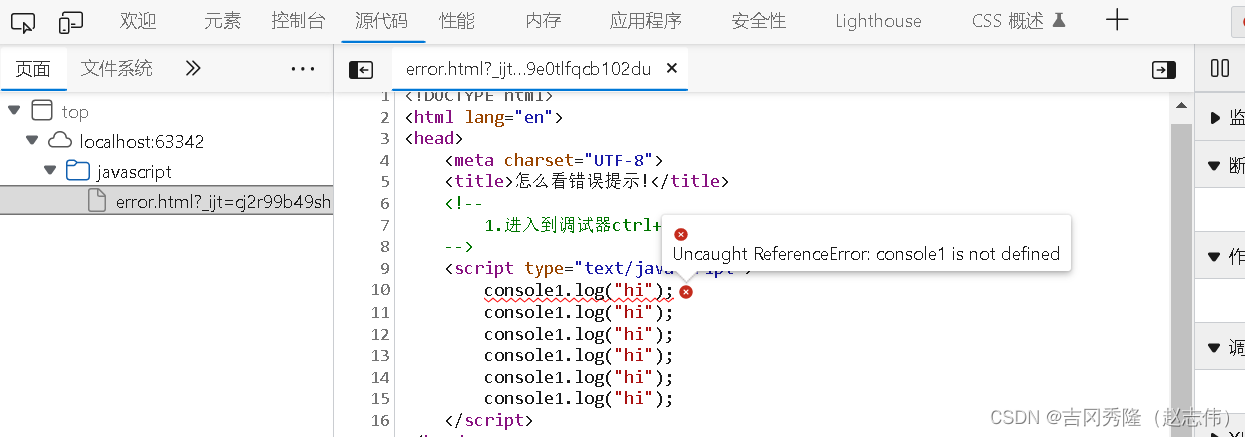Click the javascript folder icon
This screenshot has height=437, width=1245.
(78, 171)
